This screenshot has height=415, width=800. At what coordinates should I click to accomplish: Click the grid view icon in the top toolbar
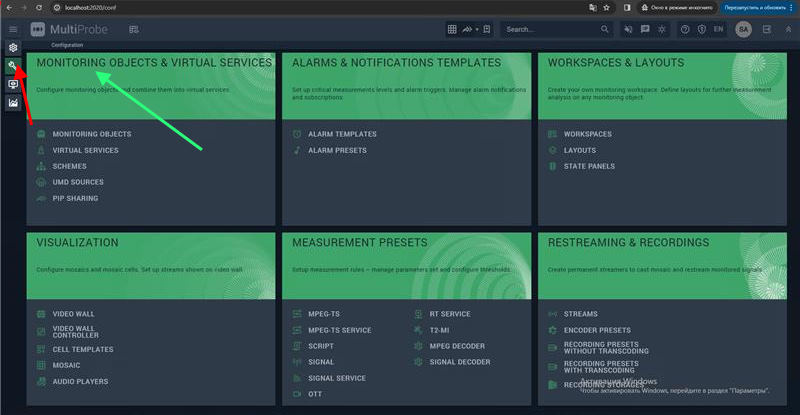[x=453, y=30]
